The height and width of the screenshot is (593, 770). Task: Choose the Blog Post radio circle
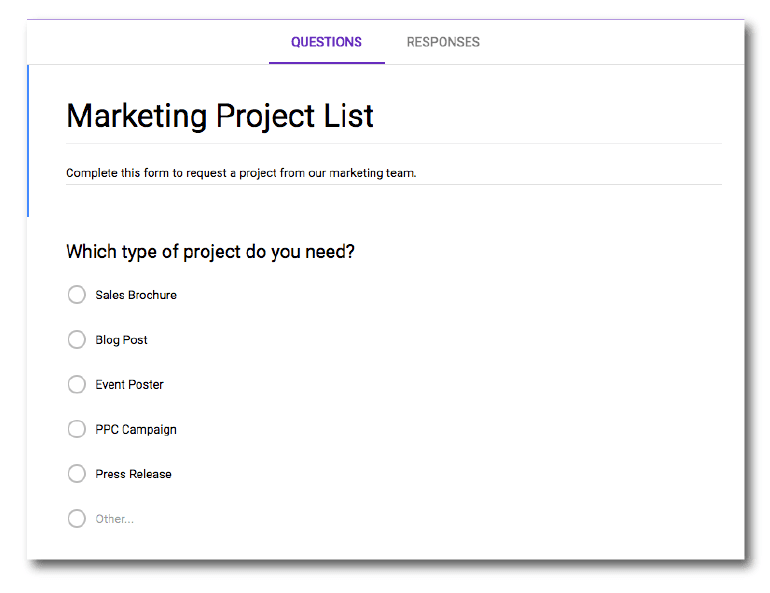[x=77, y=340]
